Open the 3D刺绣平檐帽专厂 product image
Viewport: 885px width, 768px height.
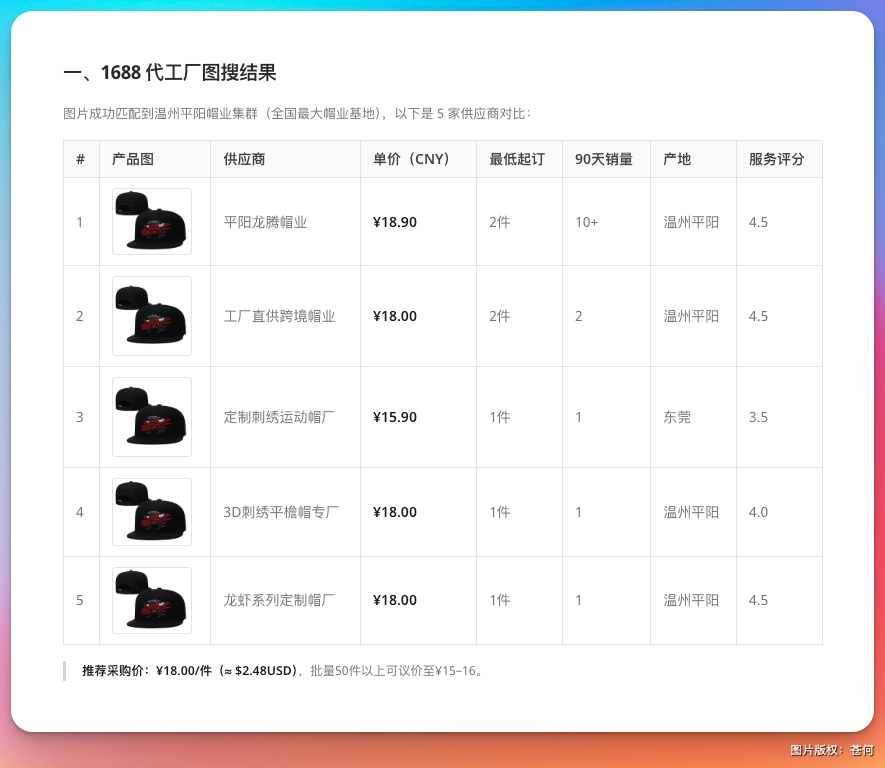tap(151, 512)
